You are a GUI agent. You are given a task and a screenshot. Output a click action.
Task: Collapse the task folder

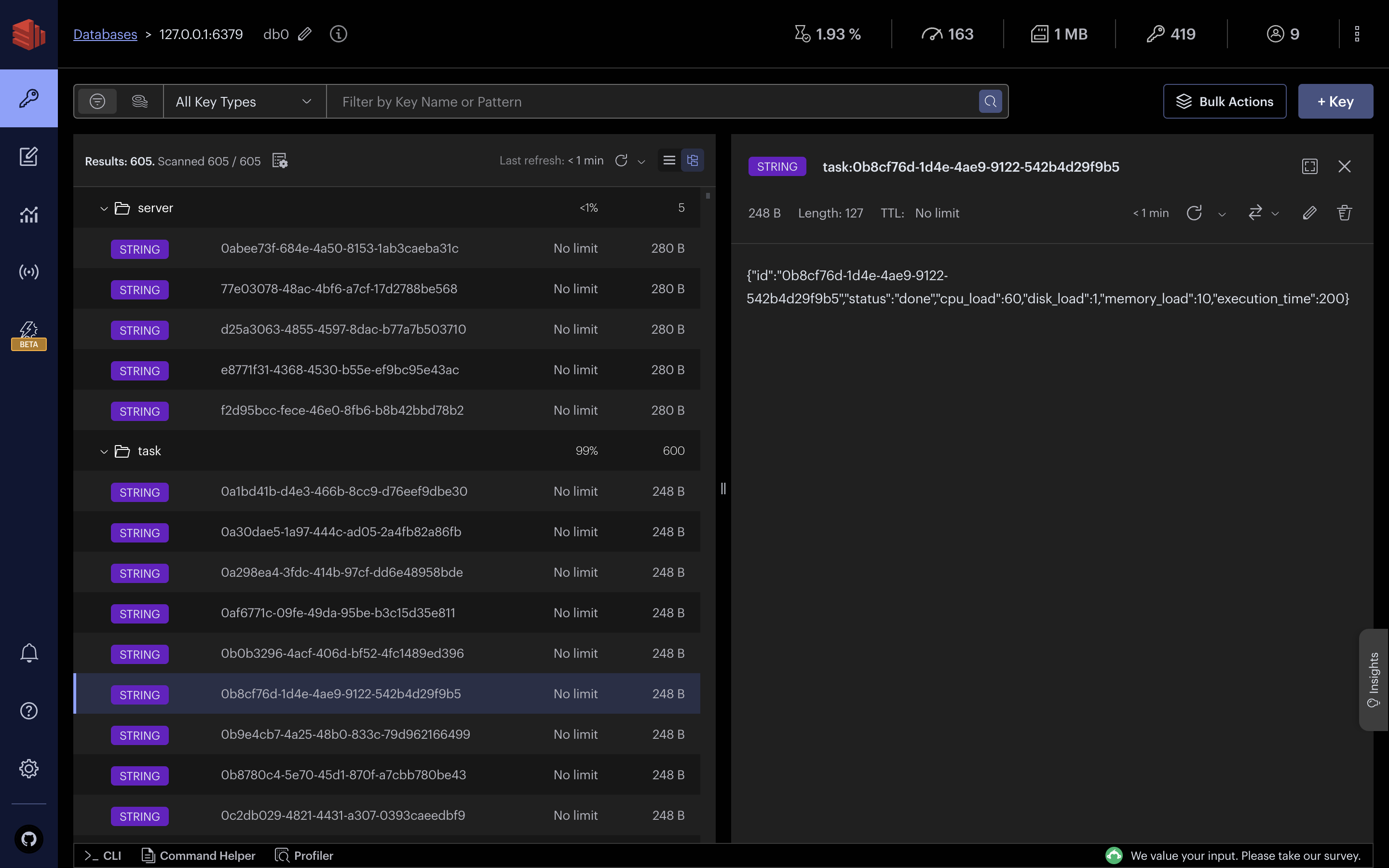click(x=104, y=451)
